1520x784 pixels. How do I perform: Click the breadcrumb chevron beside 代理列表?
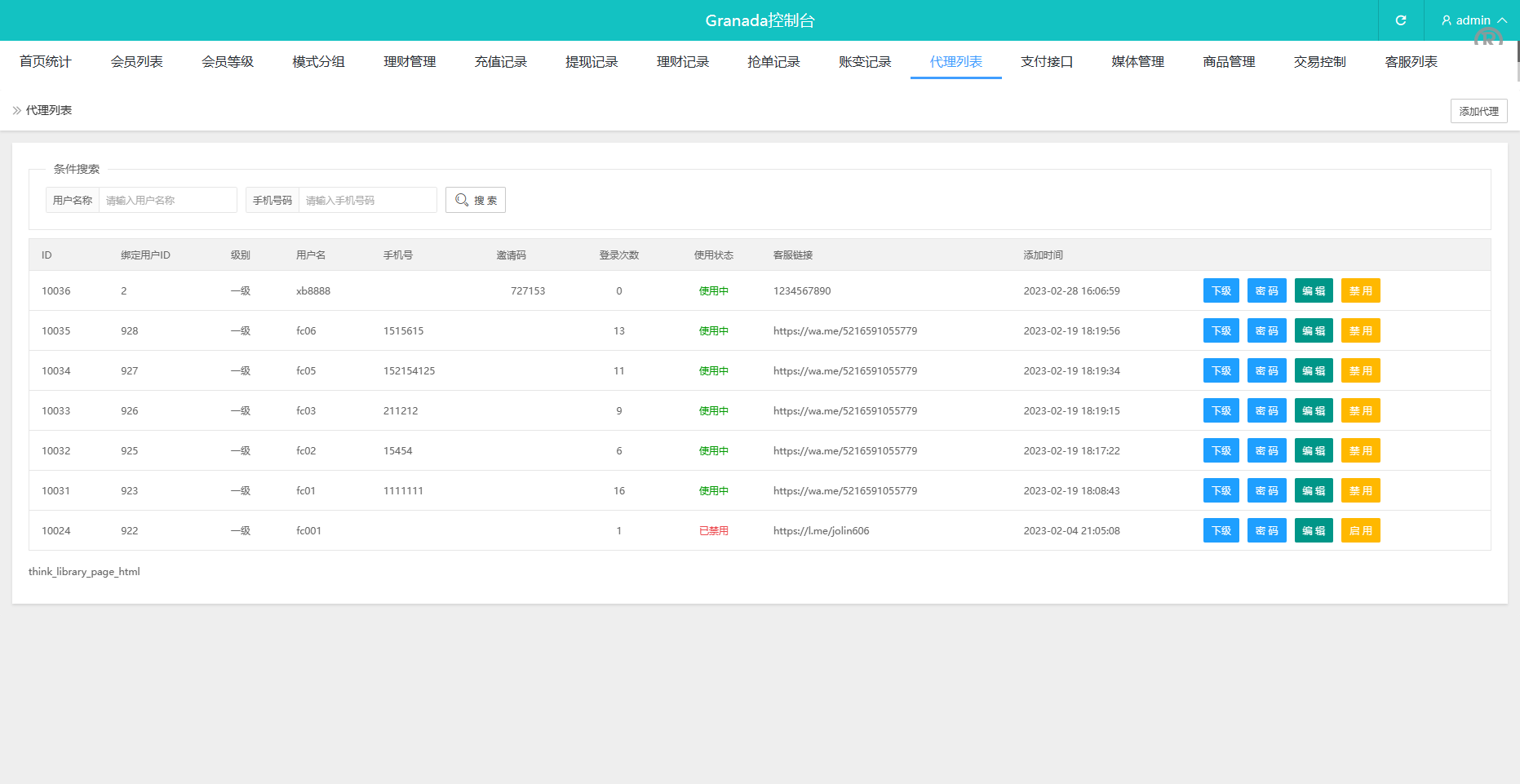pos(16,110)
